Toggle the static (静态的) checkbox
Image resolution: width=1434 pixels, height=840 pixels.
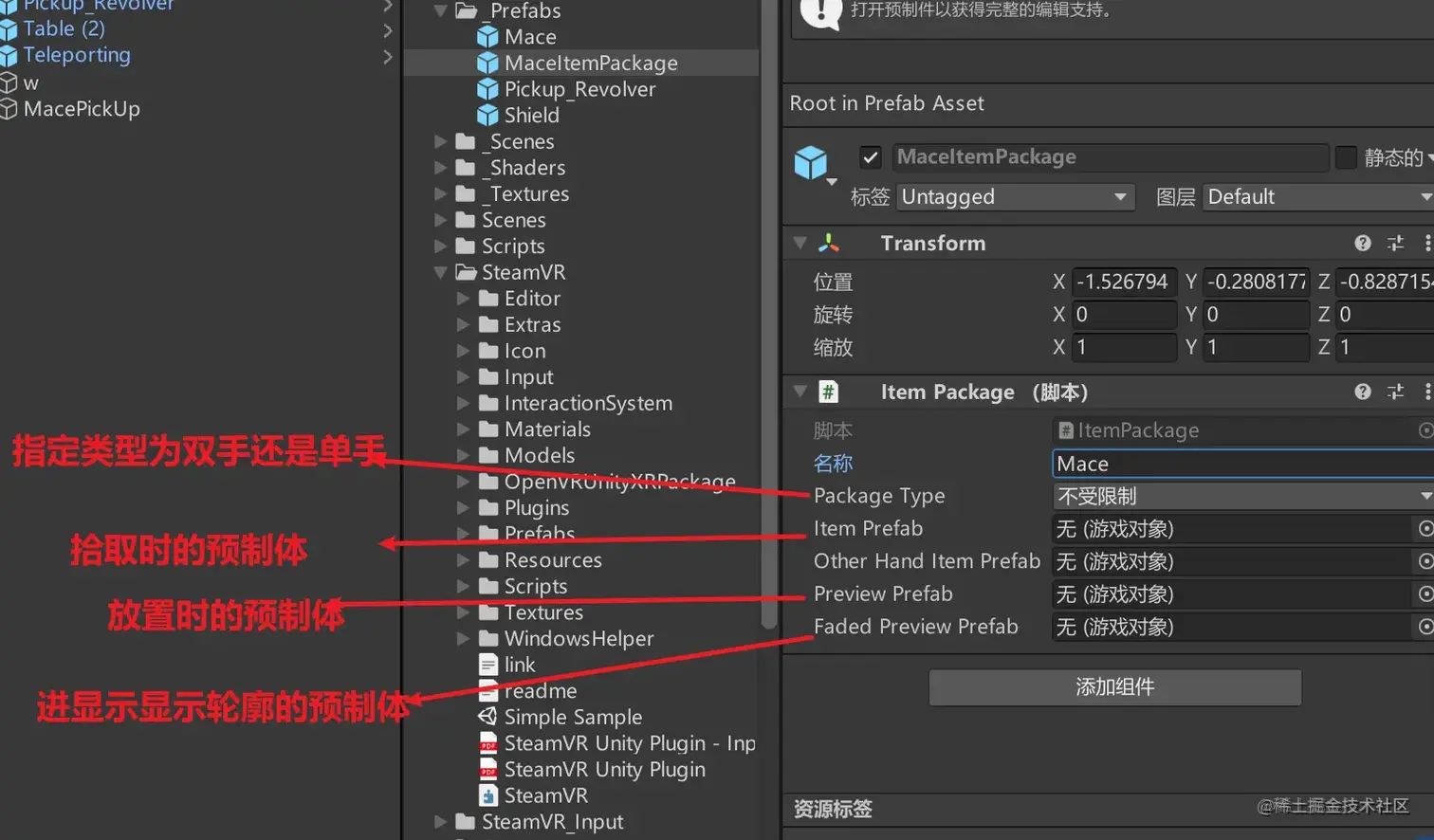pos(1346,157)
